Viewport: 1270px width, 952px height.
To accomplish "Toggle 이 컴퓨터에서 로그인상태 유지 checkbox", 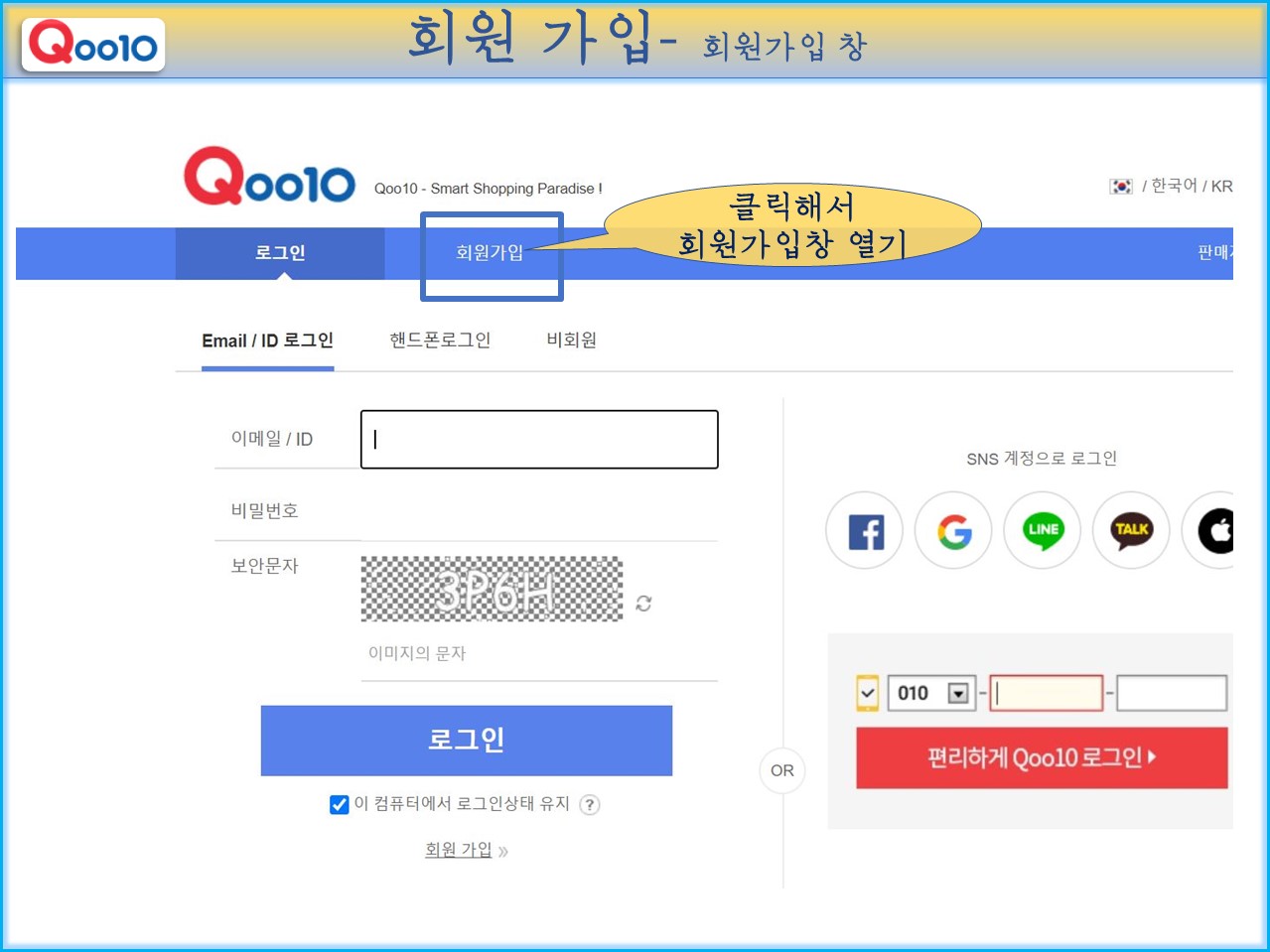I will [340, 804].
